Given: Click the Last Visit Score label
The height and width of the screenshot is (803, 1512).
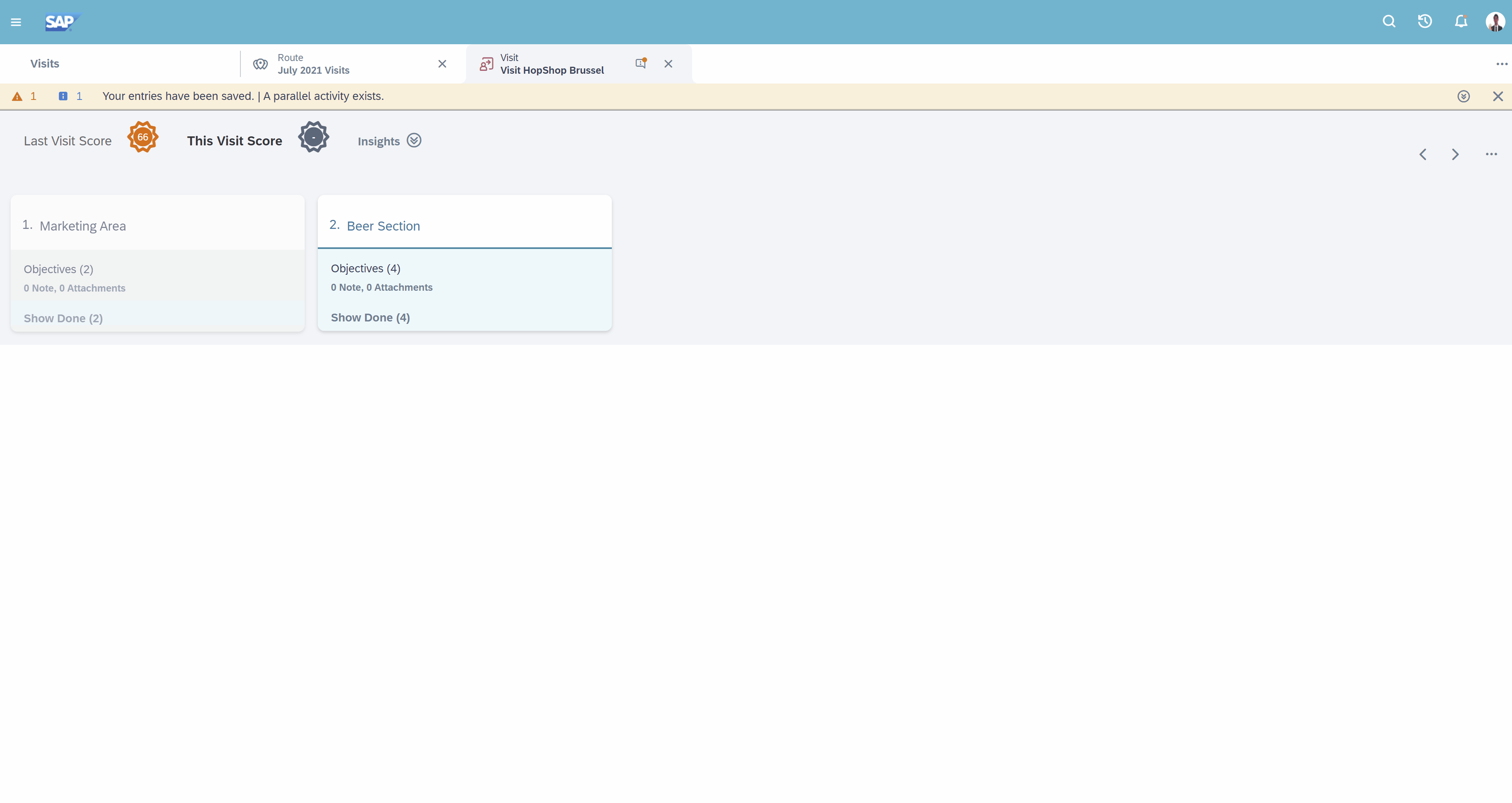Looking at the screenshot, I should tap(68, 141).
